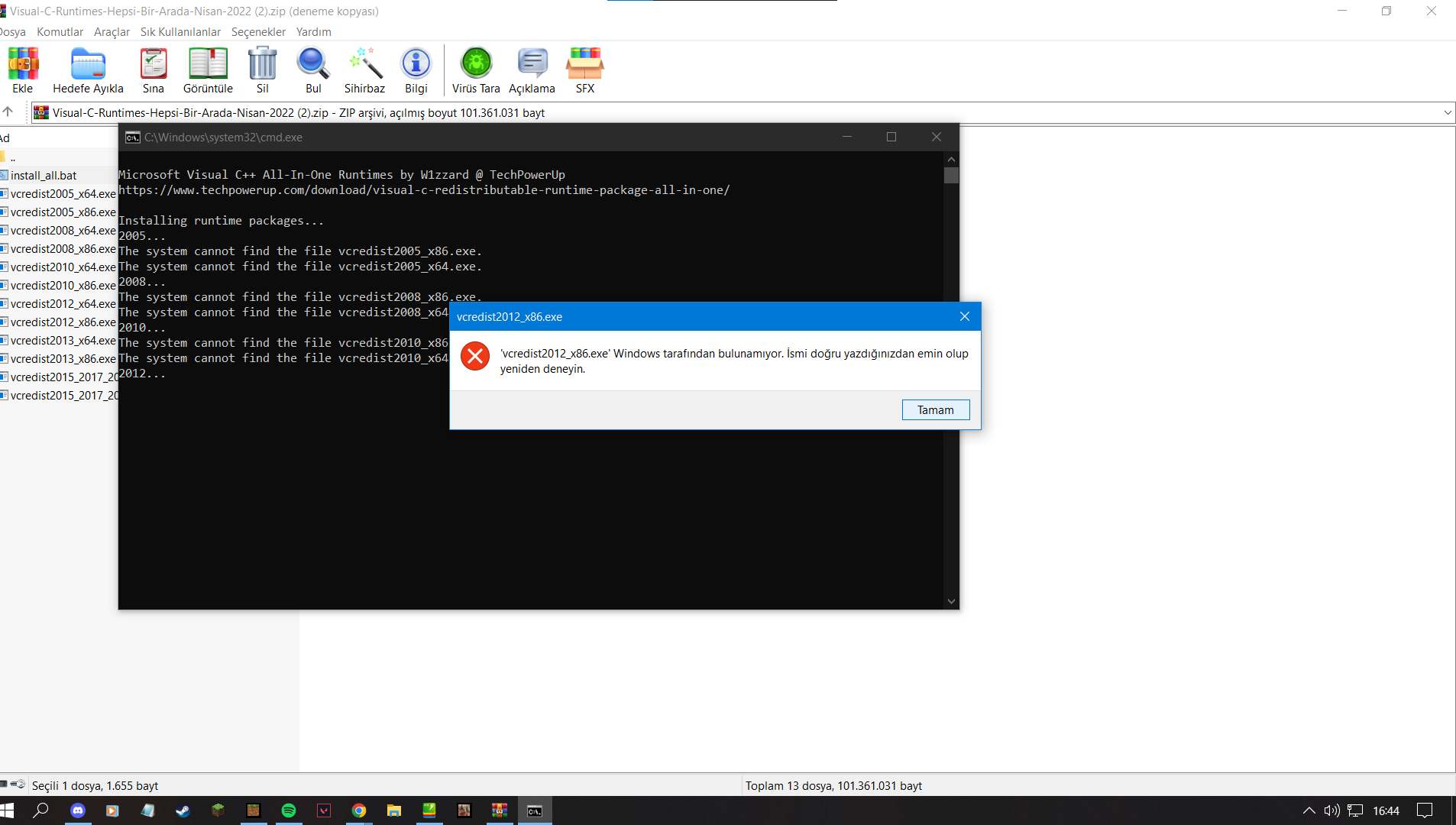Select vcredist2013_x64.exe in the file list
The height and width of the screenshot is (825, 1456).
tap(59, 341)
